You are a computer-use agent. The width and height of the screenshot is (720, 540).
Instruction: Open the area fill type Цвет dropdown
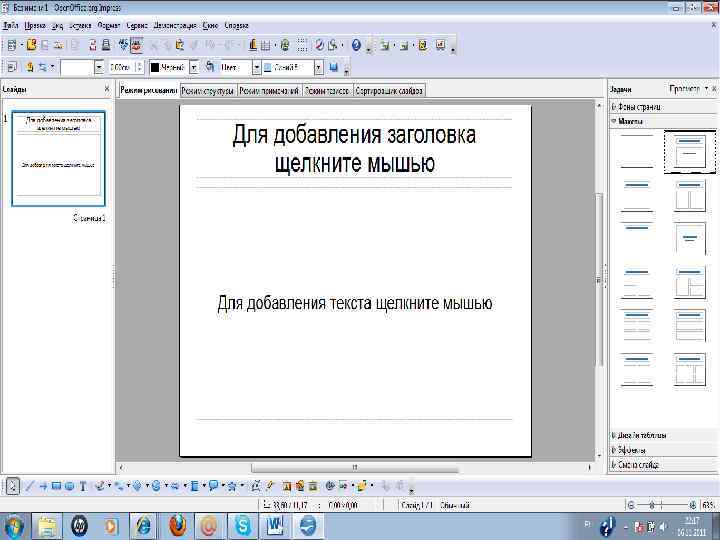pyautogui.click(x=257, y=68)
